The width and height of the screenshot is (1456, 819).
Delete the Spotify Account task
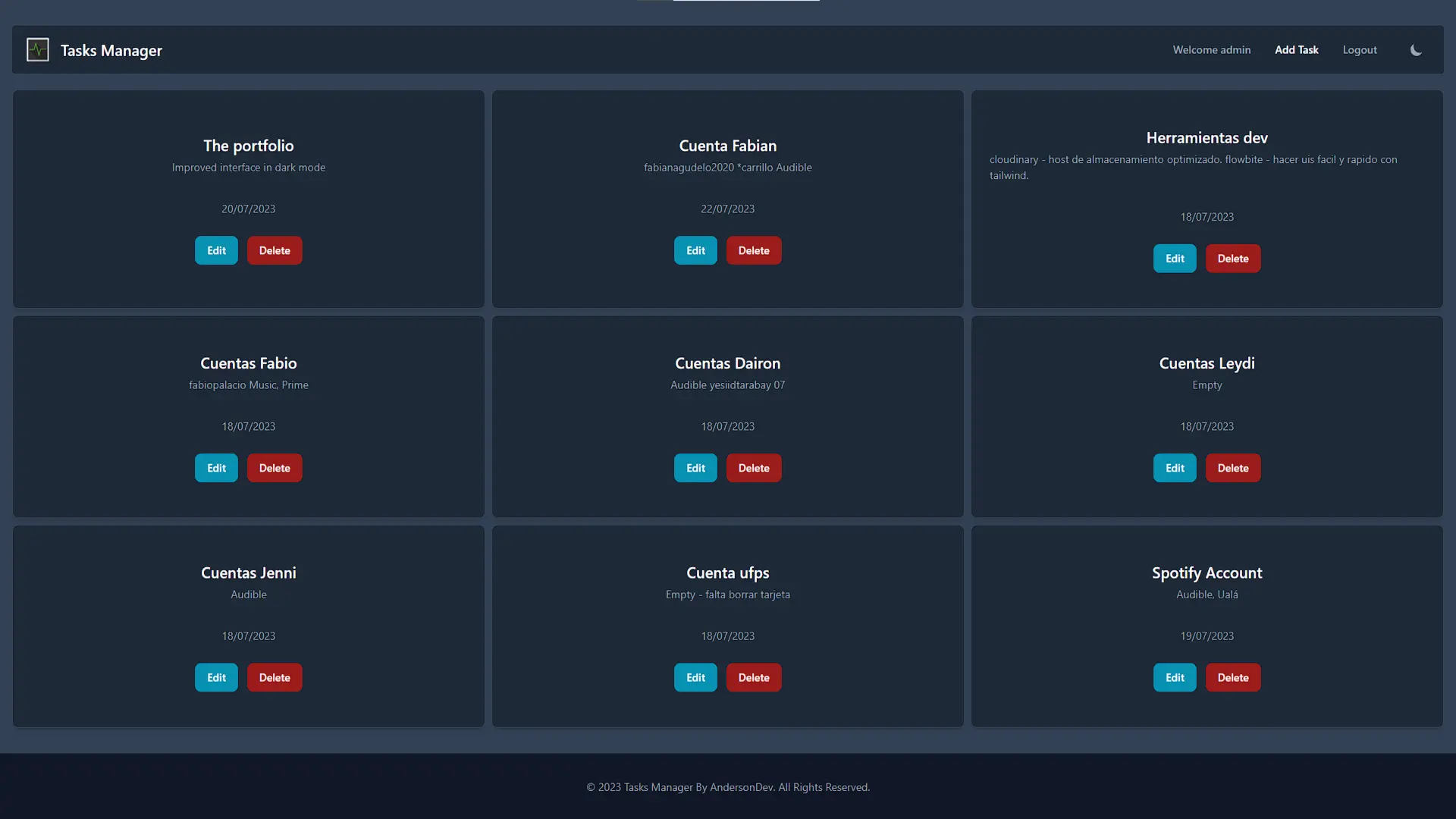[1233, 678]
